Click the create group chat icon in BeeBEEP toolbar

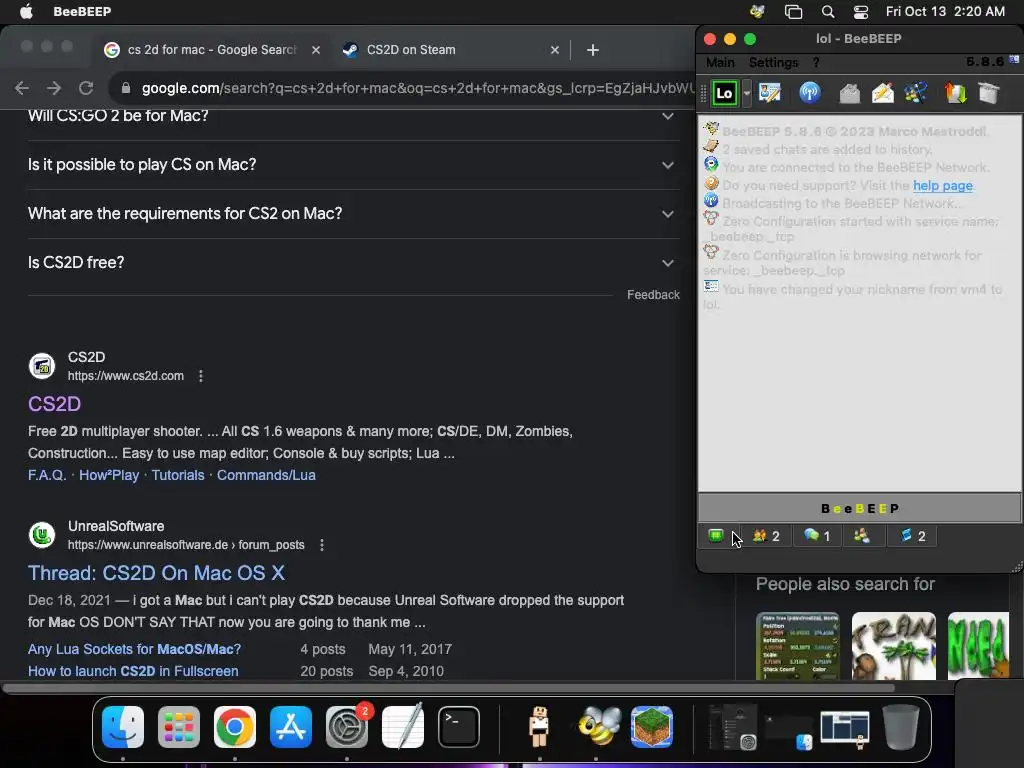916,93
